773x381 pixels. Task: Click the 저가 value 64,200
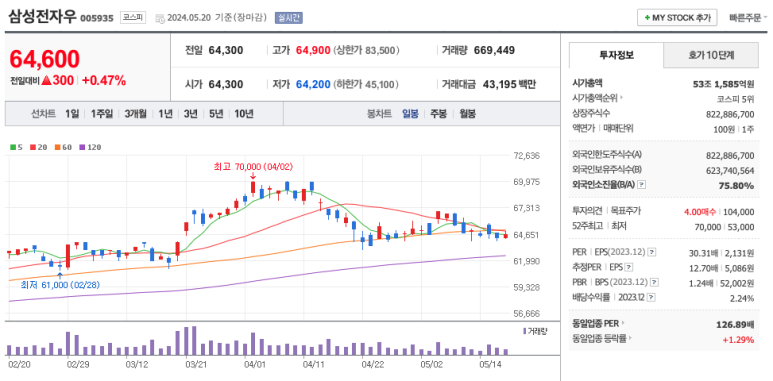313,84
